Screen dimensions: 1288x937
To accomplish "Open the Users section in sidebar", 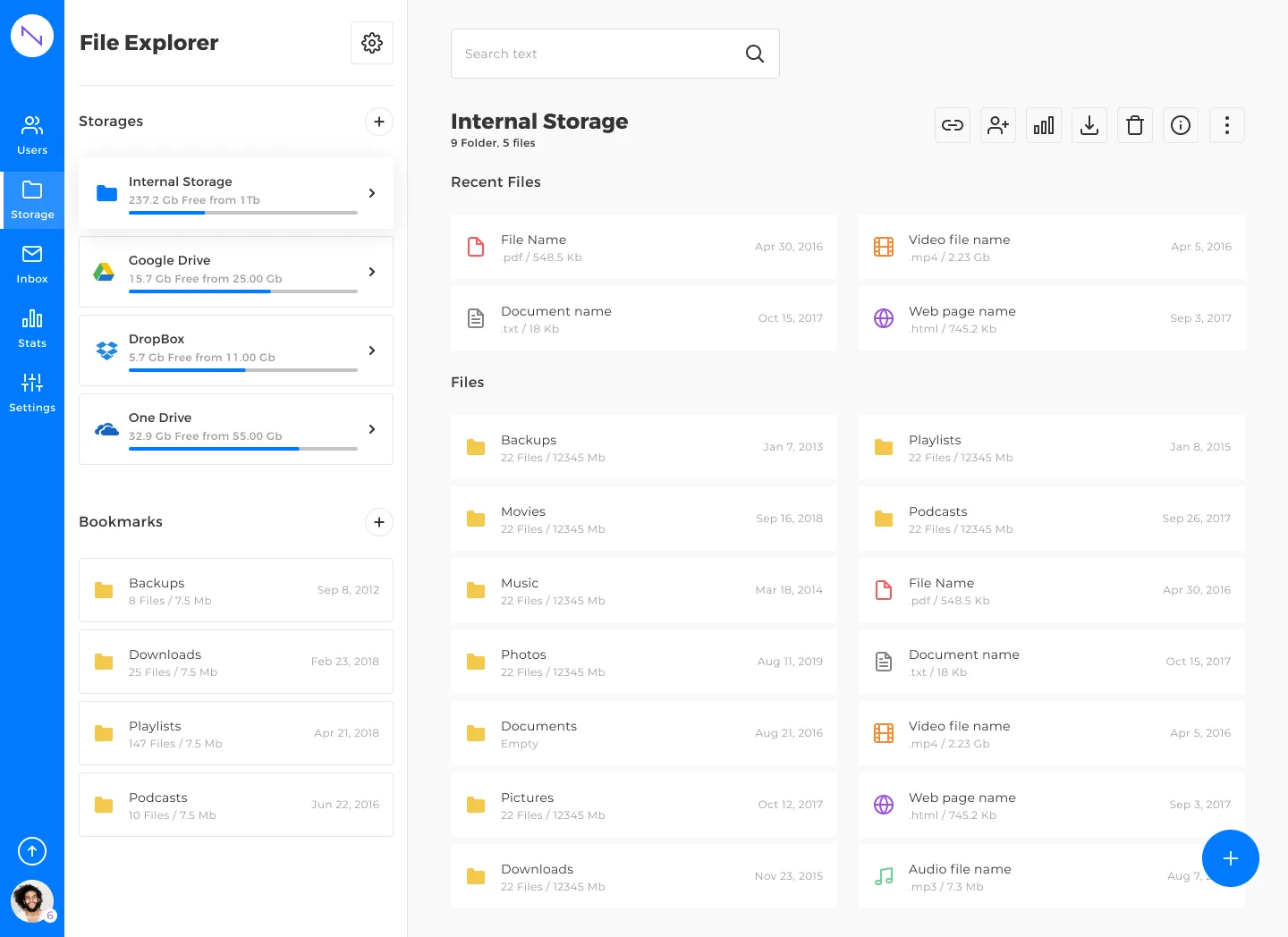I will point(32,134).
